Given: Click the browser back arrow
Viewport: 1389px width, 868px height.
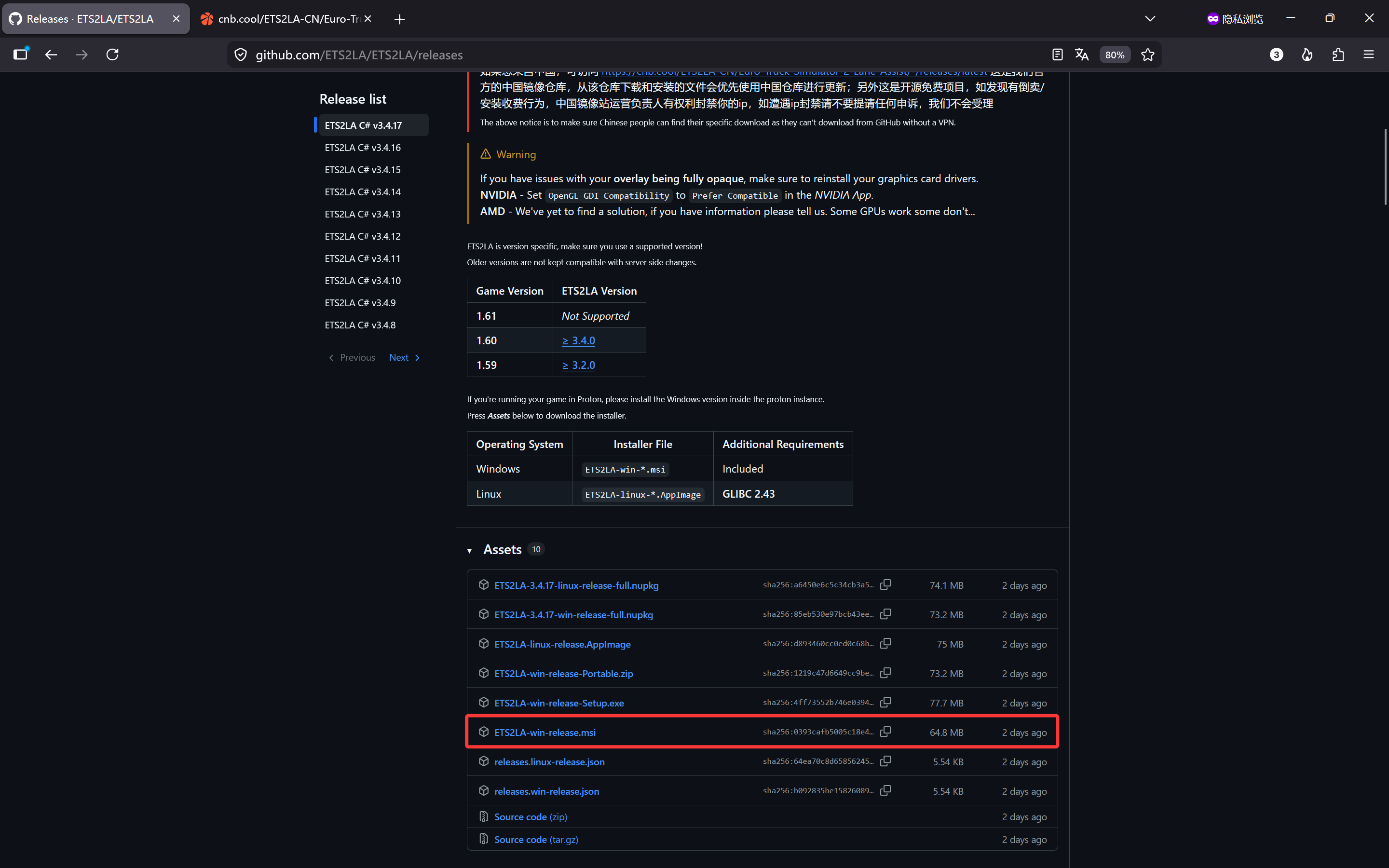Looking at the screenshot, I should 51,54.
